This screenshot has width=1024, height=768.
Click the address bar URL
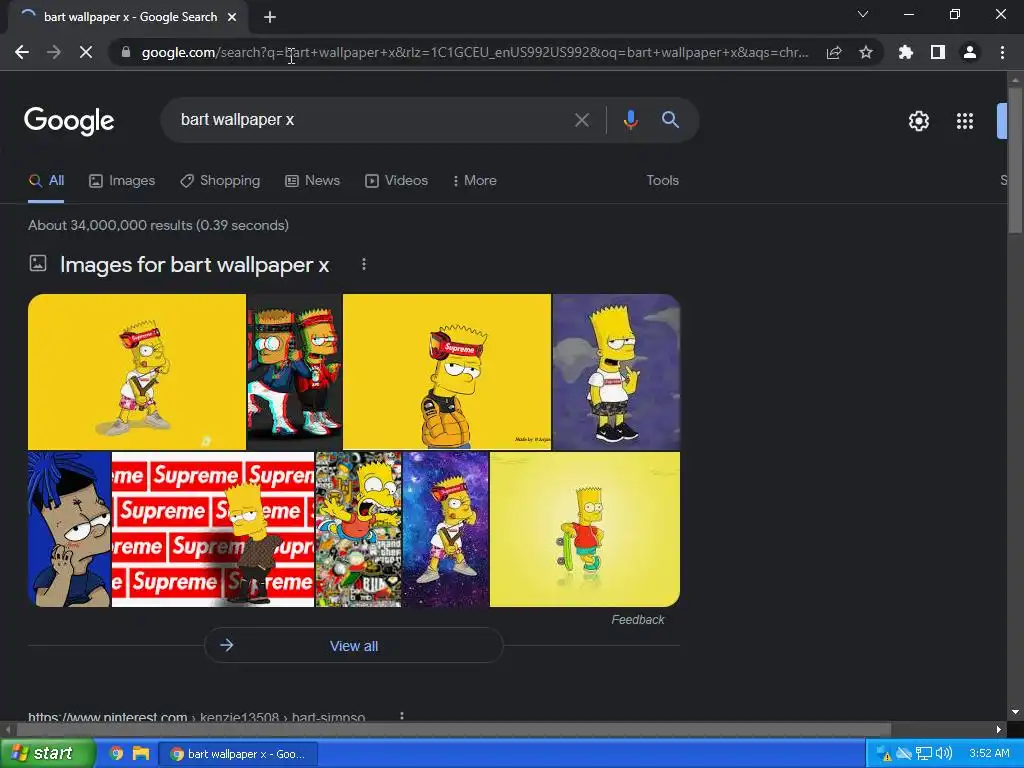[x=475, y=52]
